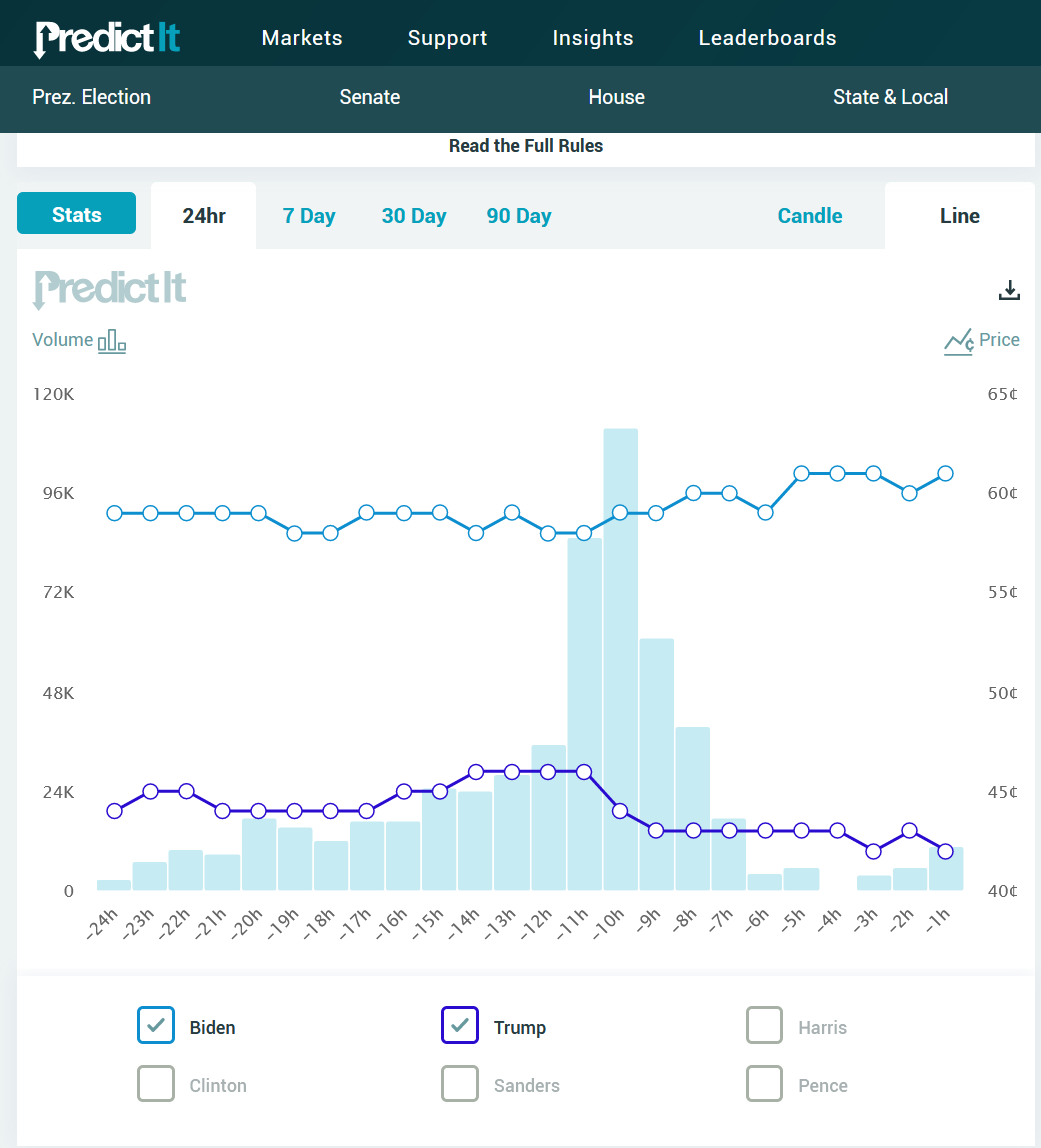Click the Volume bar chart icon
Screen dimensions: 1041x1148
coord(112,341)
